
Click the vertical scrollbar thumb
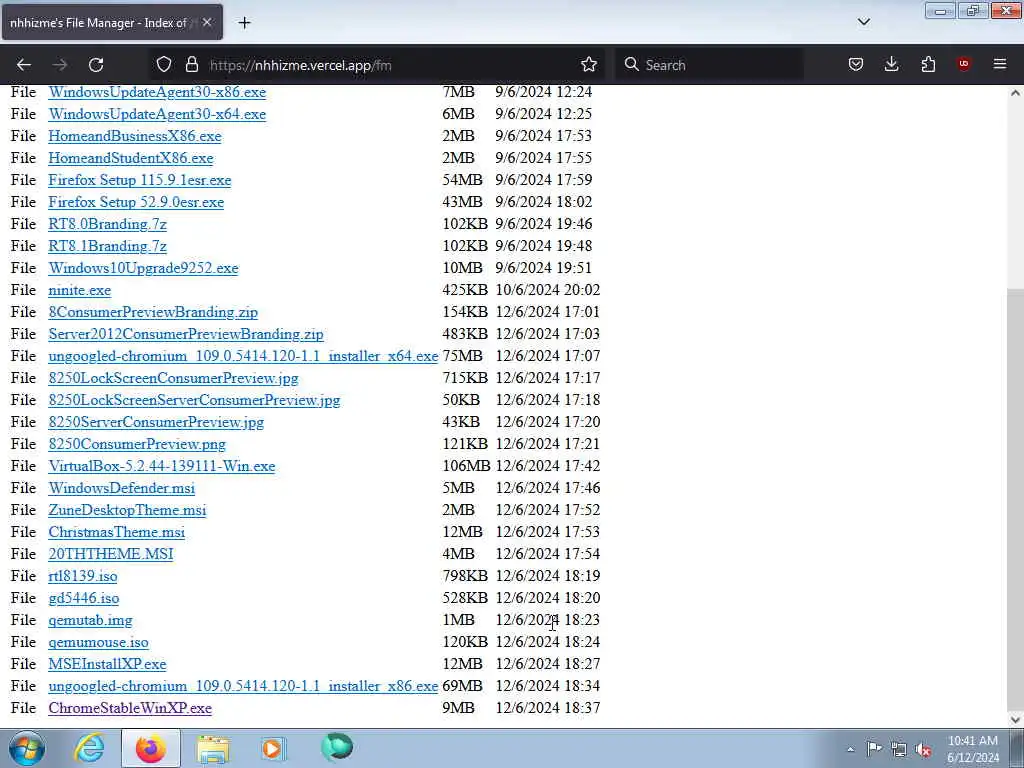(1016, 500)
